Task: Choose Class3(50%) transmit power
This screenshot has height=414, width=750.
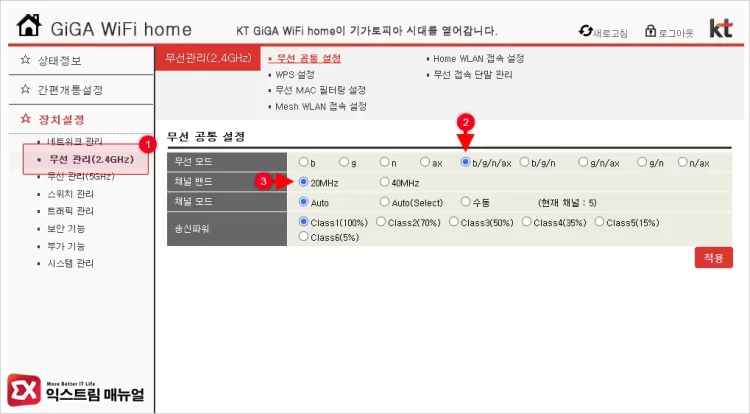Action: pyautogui.click(x=453, y=222)
